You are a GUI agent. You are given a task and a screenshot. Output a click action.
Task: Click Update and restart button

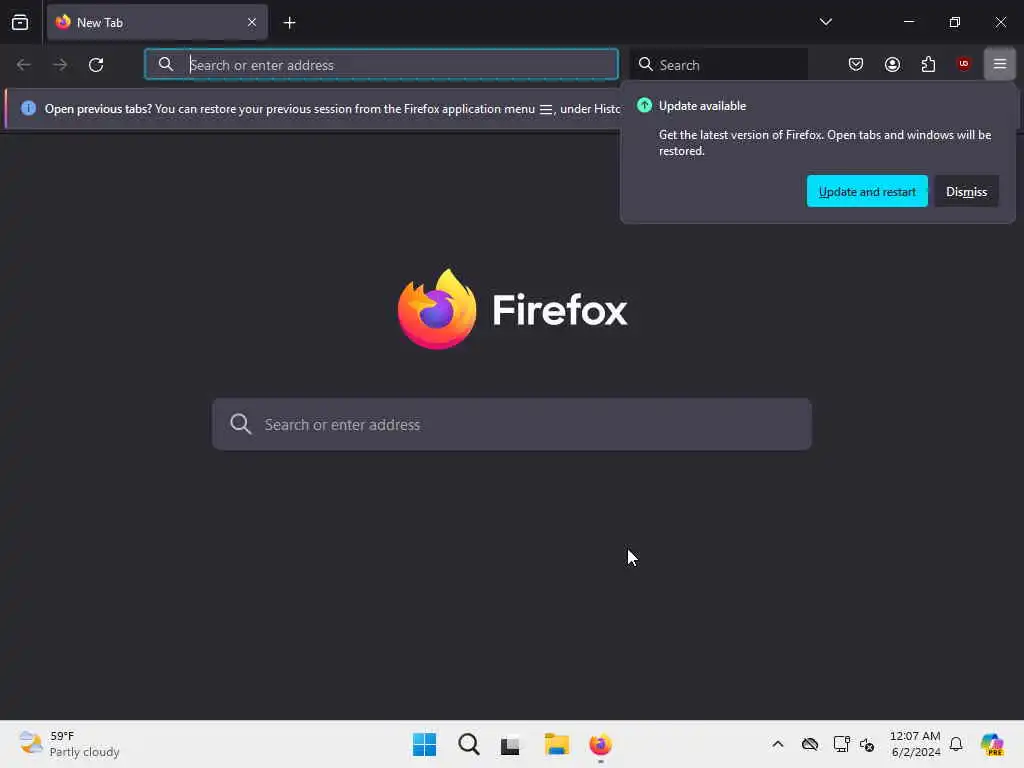[867, 191]
